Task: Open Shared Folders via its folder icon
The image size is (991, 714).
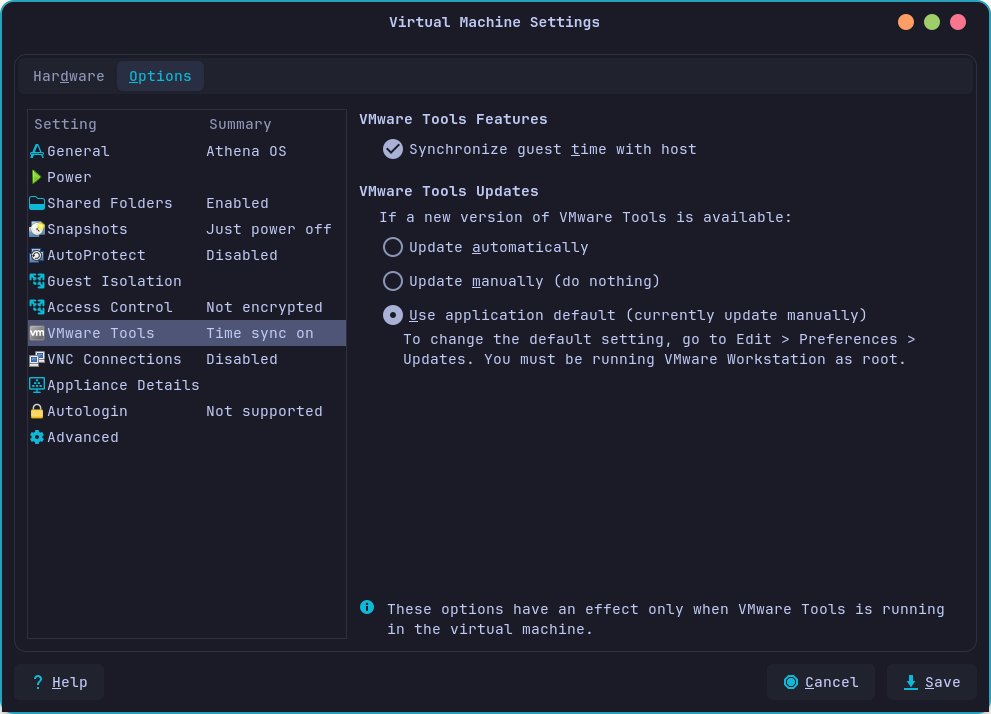Action: click(x=38, y=203)
